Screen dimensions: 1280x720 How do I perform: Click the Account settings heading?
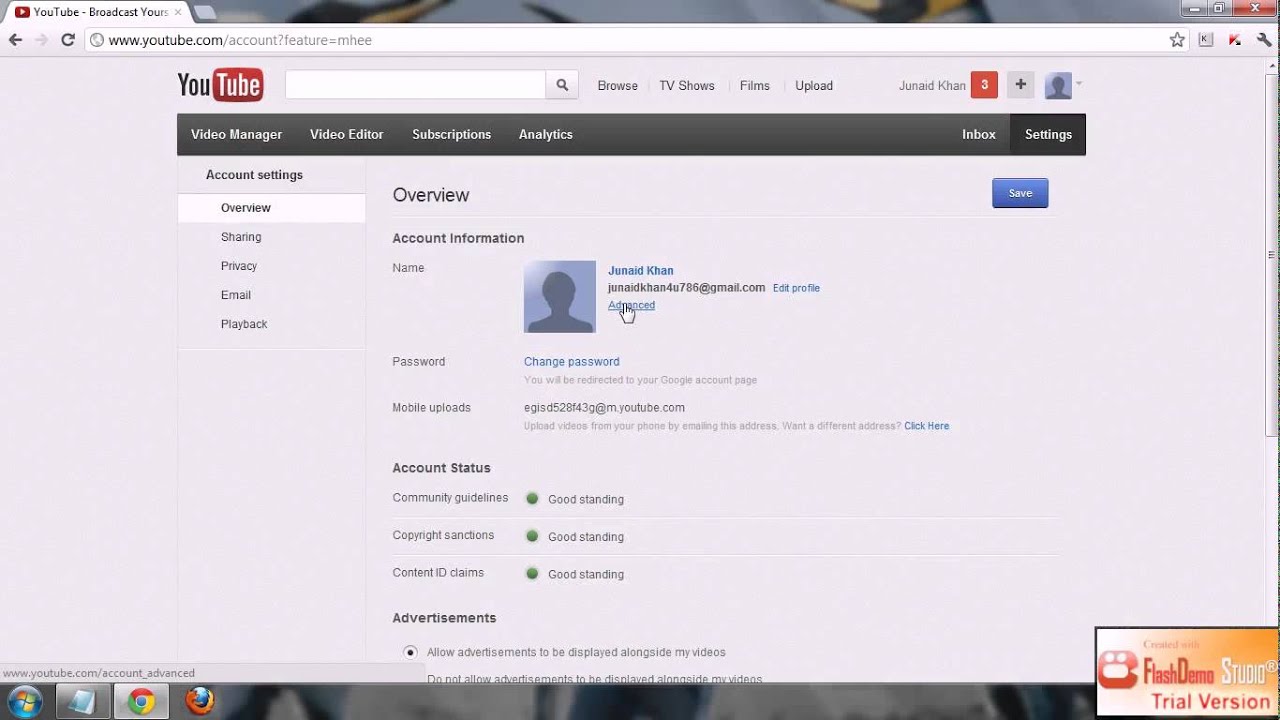254,175
